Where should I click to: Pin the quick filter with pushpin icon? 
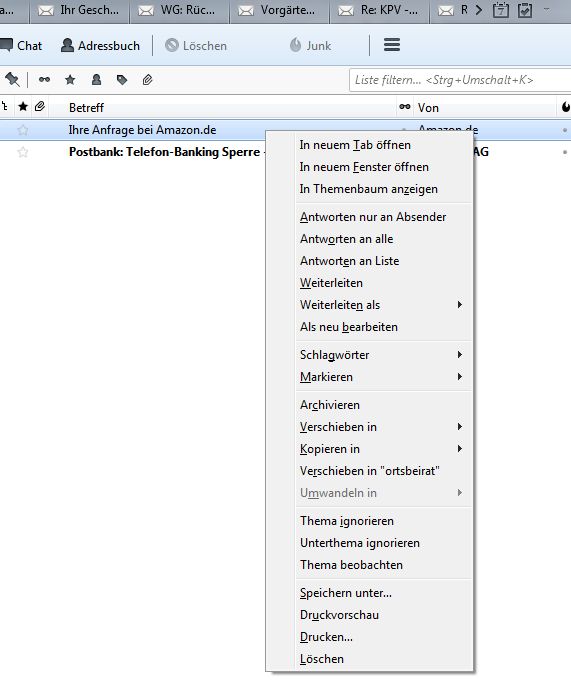[12, 80]
